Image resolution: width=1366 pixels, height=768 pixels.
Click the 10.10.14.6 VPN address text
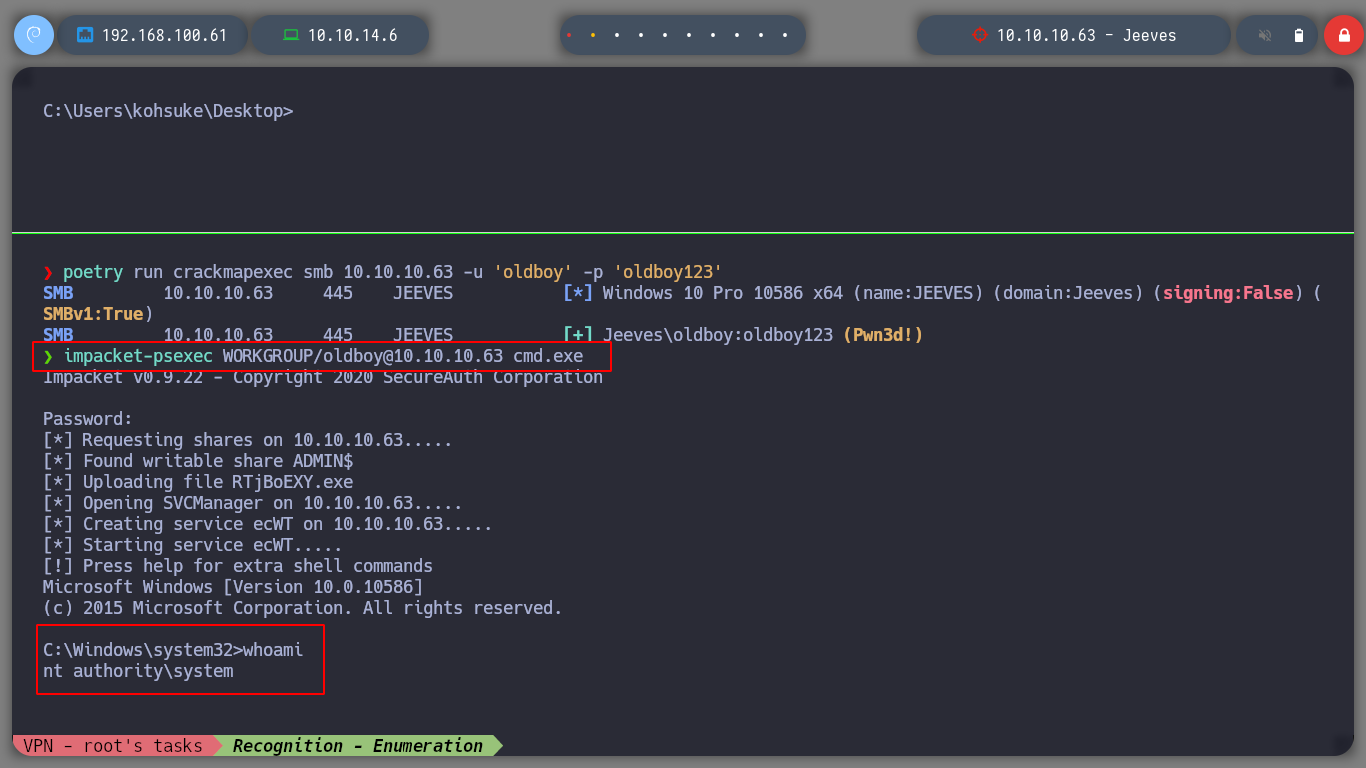click(x=353, y=35)
